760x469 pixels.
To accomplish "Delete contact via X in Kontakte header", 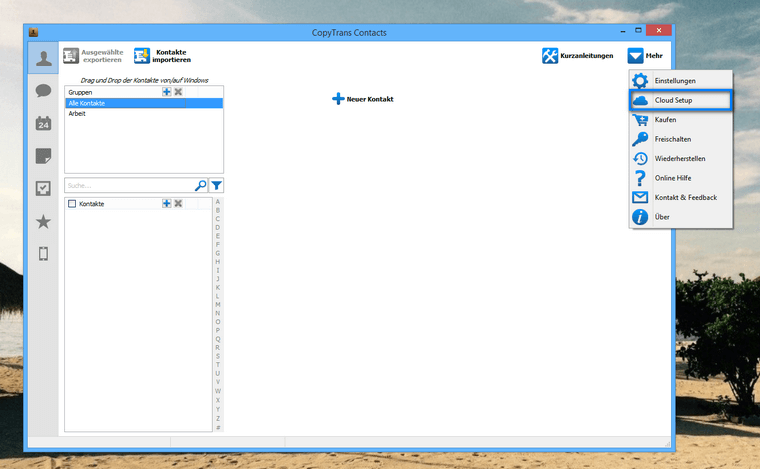I will [178, 203].
